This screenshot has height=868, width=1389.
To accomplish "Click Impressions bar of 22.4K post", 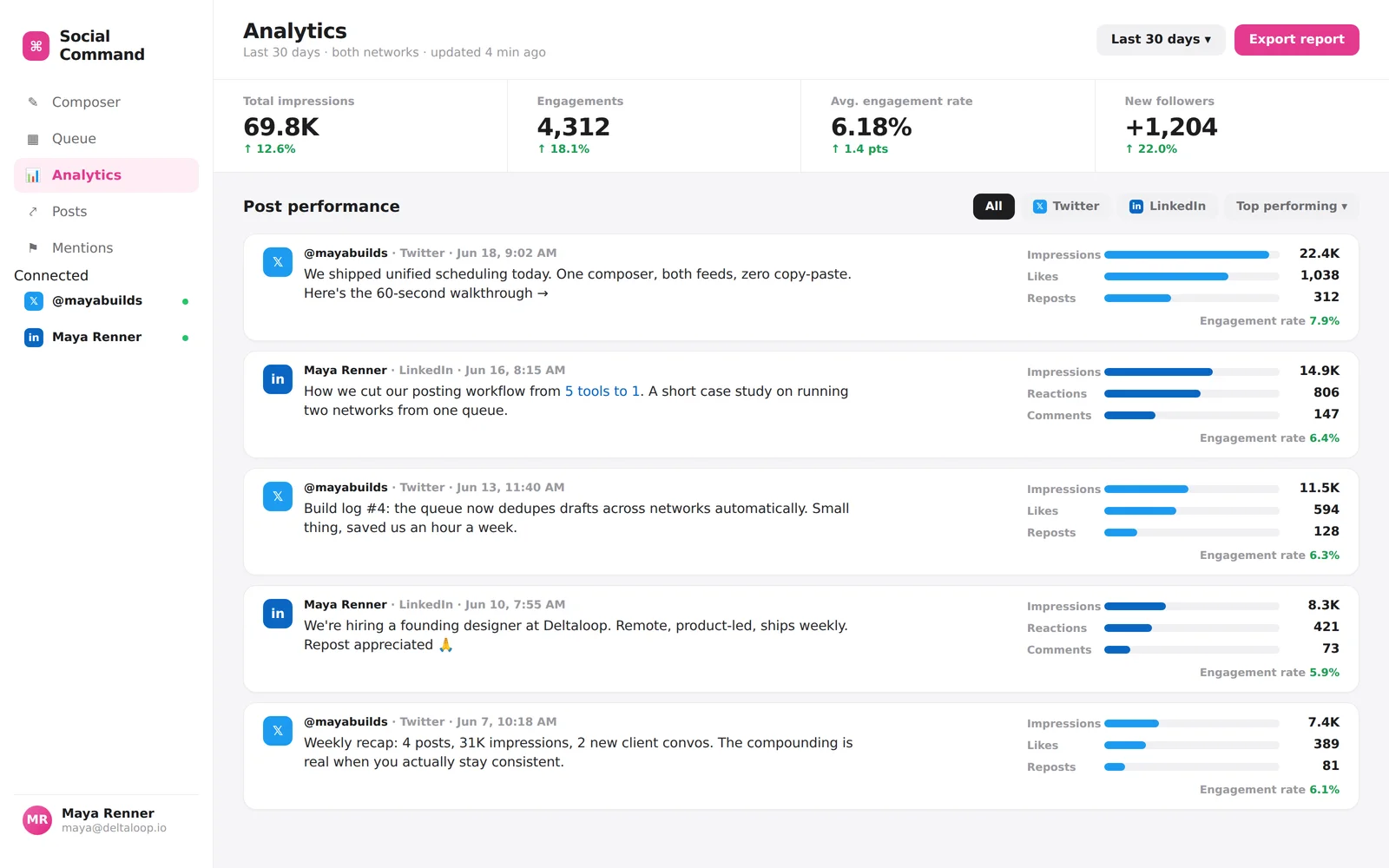I will (1192, 255).
